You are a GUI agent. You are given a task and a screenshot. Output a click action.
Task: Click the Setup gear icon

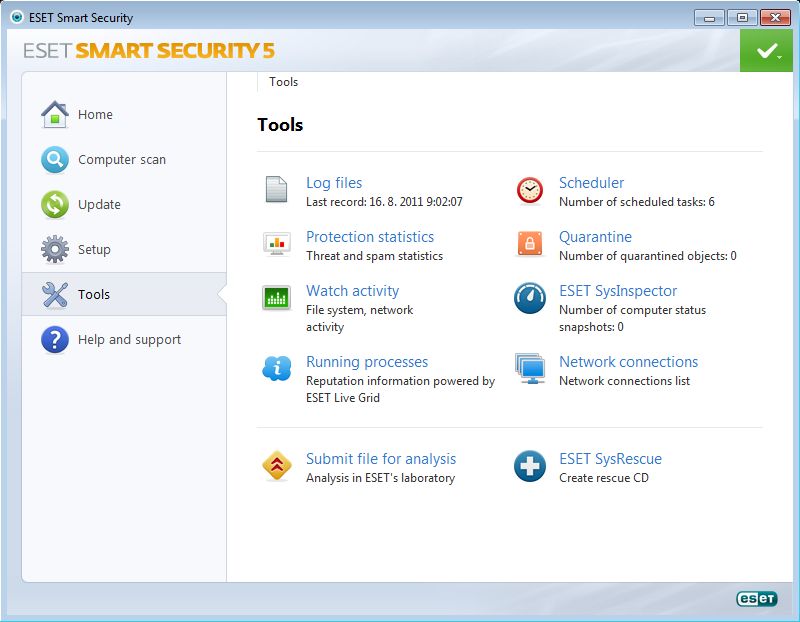click(x=55, y=250)
